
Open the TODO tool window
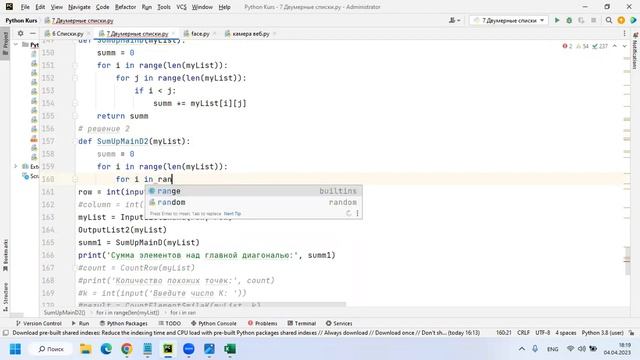169,323
